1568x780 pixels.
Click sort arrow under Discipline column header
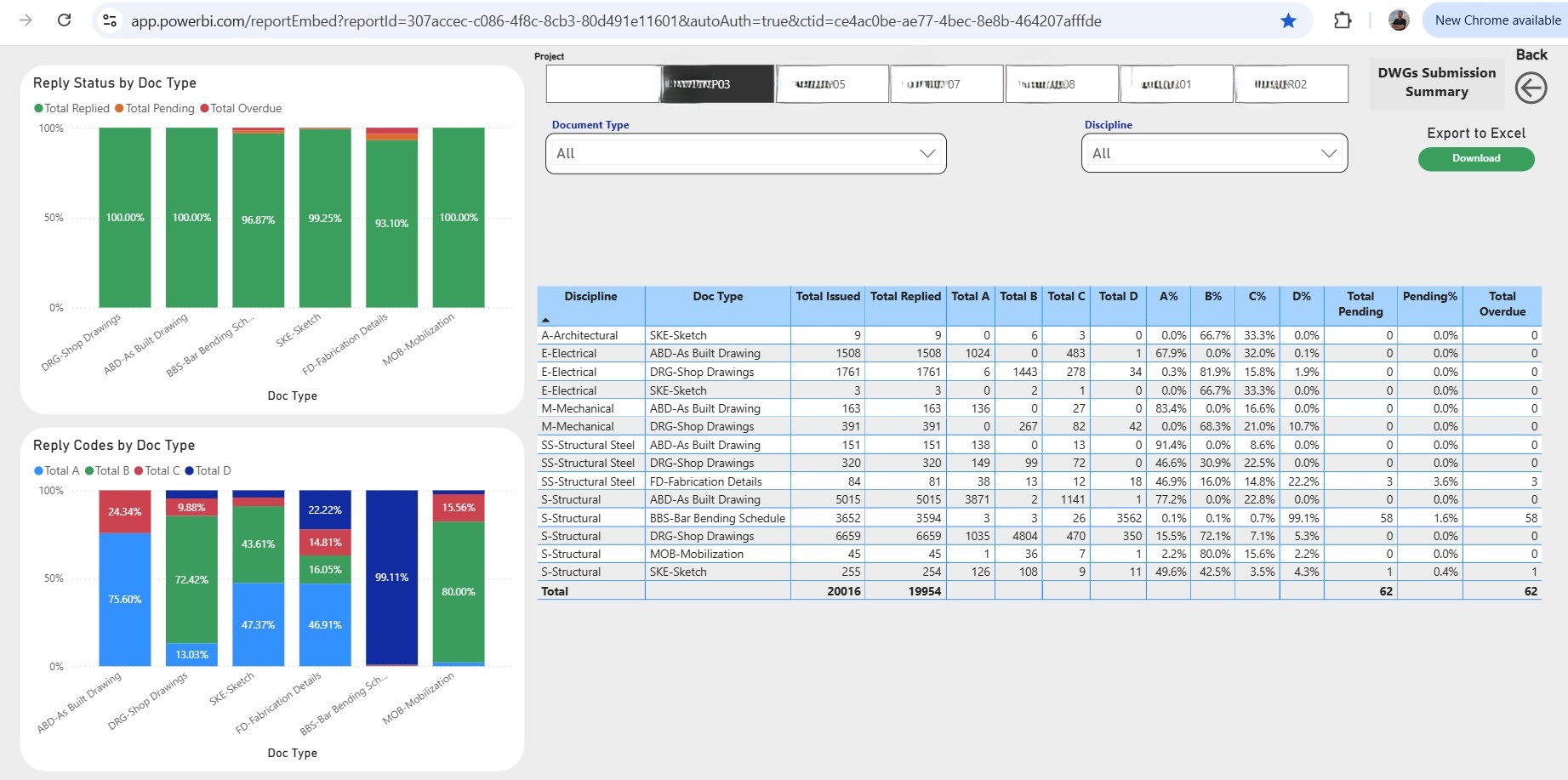(x=545, y=320)
